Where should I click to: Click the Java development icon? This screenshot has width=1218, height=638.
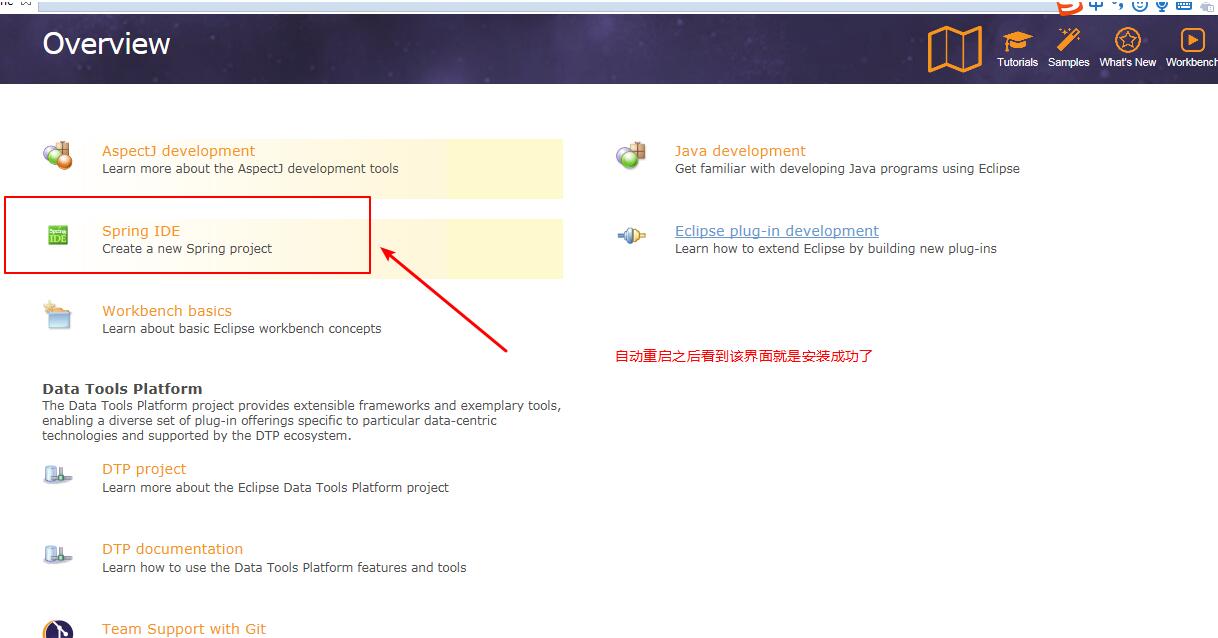(x=631, y=155)
